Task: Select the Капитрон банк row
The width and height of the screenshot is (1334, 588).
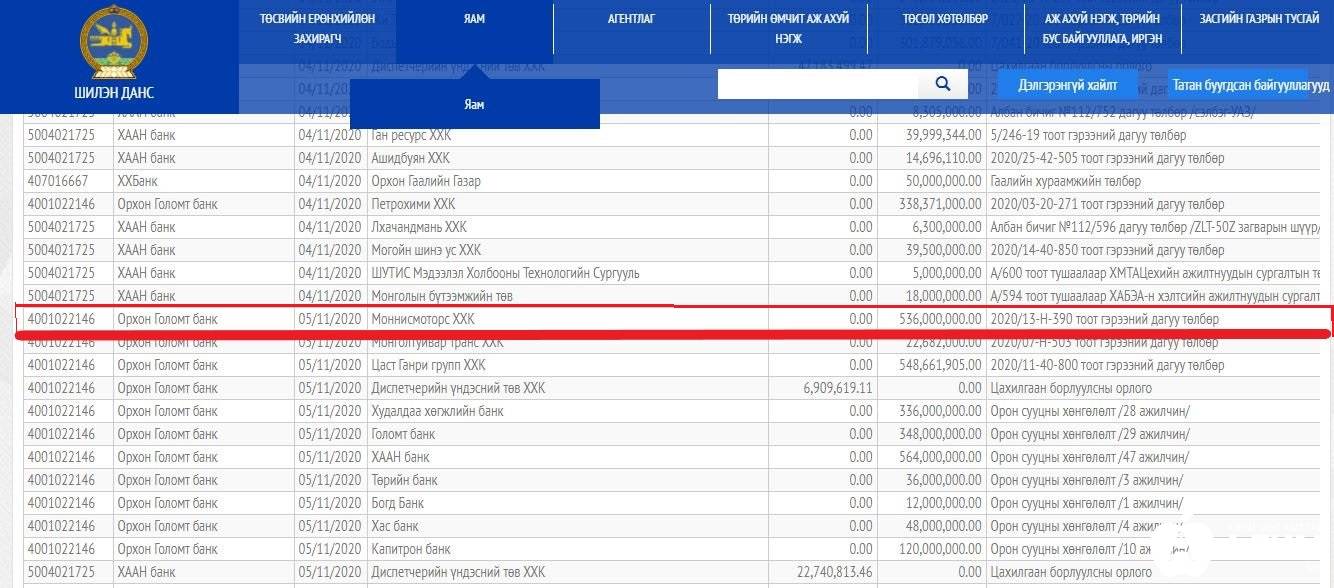Action: click(410, 549)
